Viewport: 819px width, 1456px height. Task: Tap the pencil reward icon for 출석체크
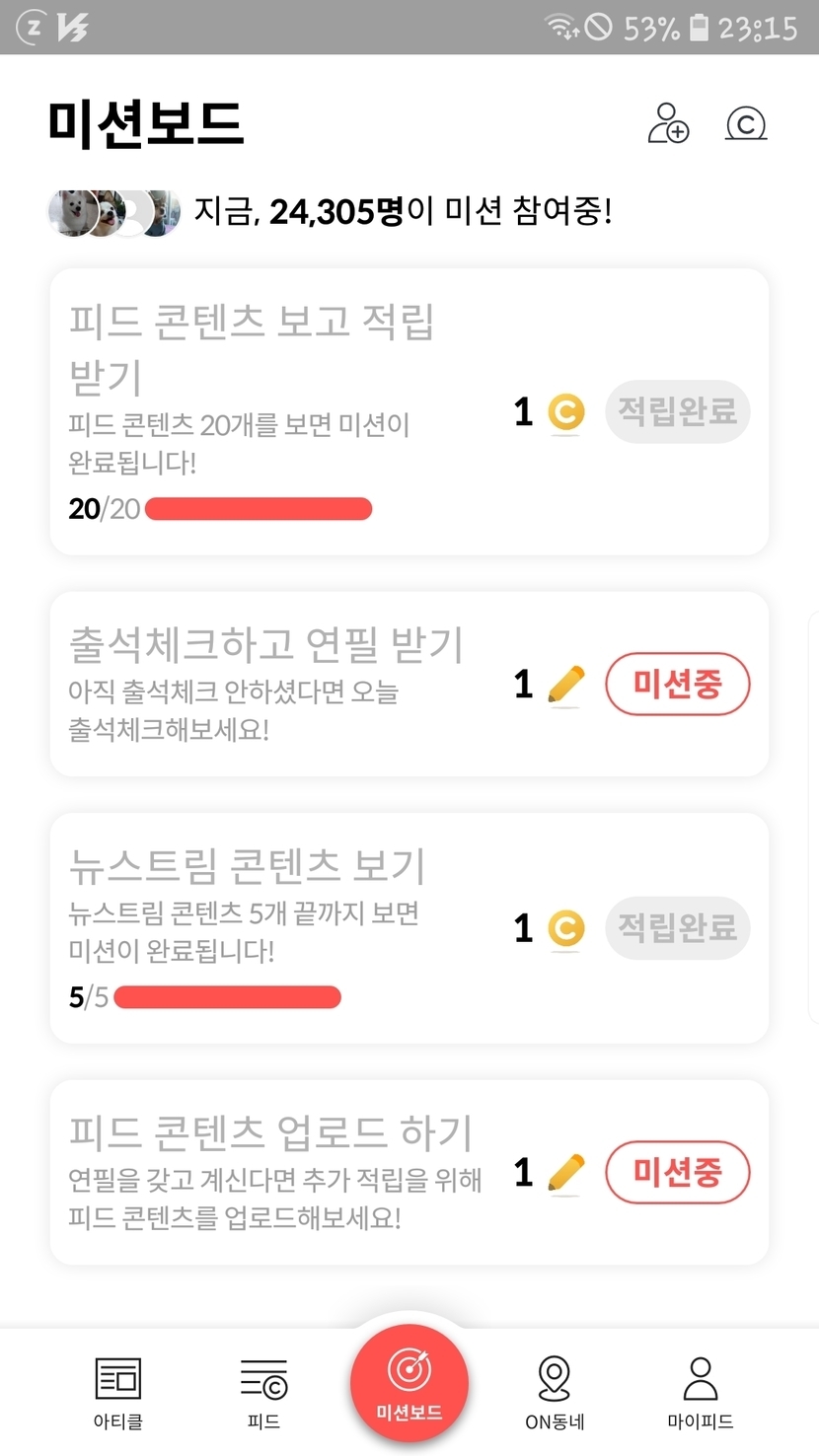point(565,685)
